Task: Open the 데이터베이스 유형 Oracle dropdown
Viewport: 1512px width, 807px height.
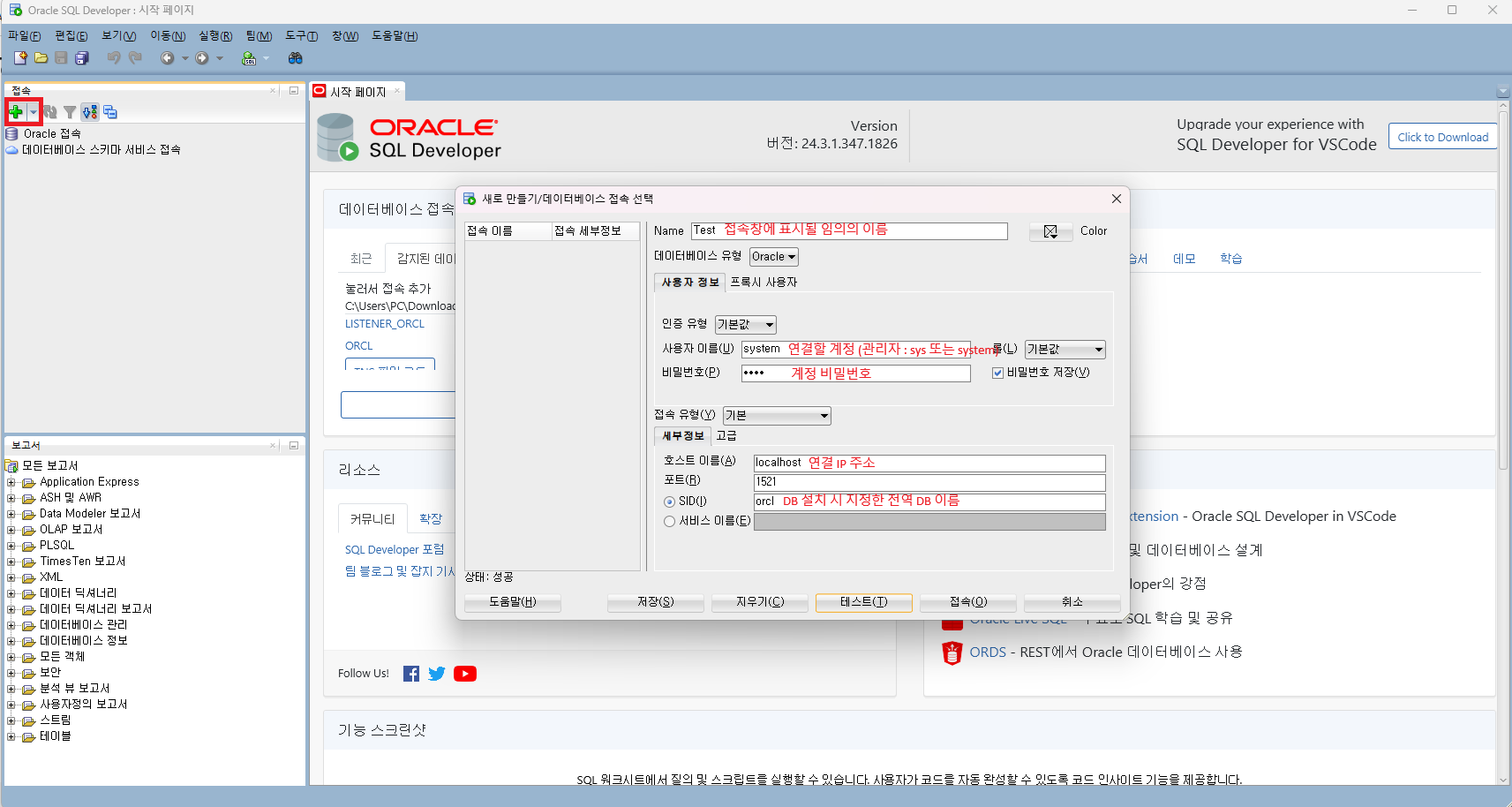Action: pos(774,257)
